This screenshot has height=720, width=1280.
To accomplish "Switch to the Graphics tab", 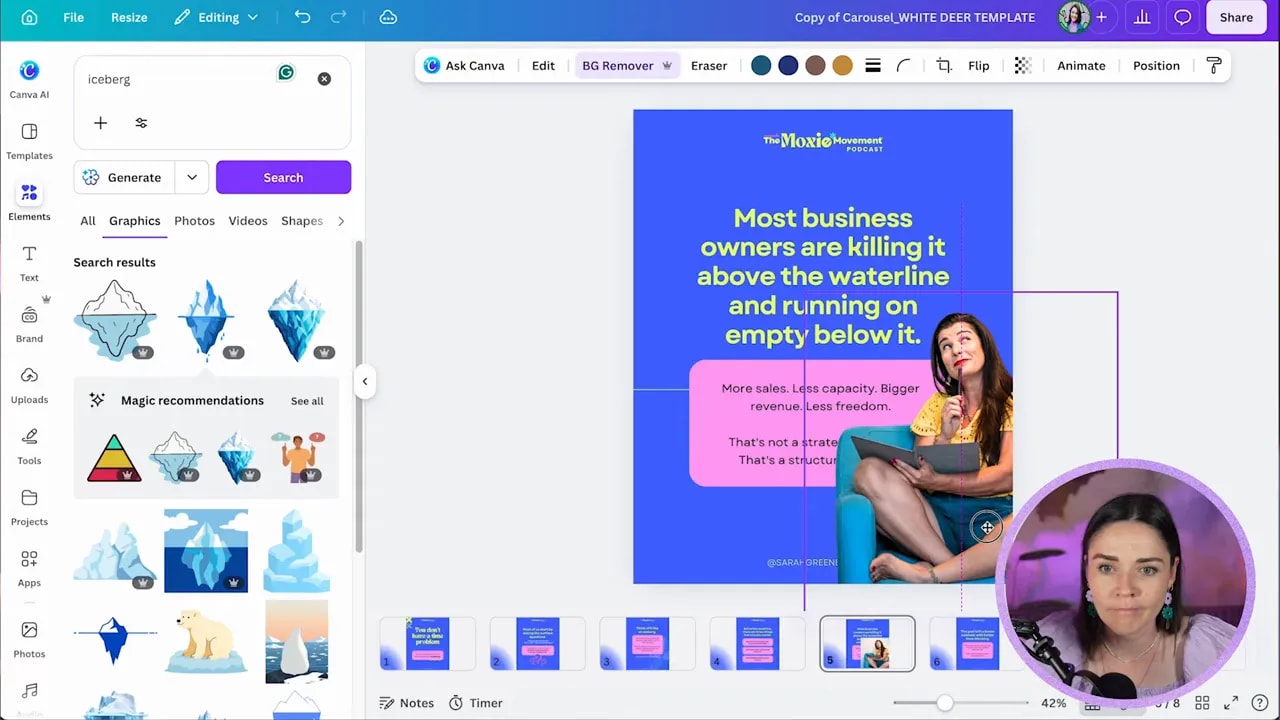I will coord(135,221).
